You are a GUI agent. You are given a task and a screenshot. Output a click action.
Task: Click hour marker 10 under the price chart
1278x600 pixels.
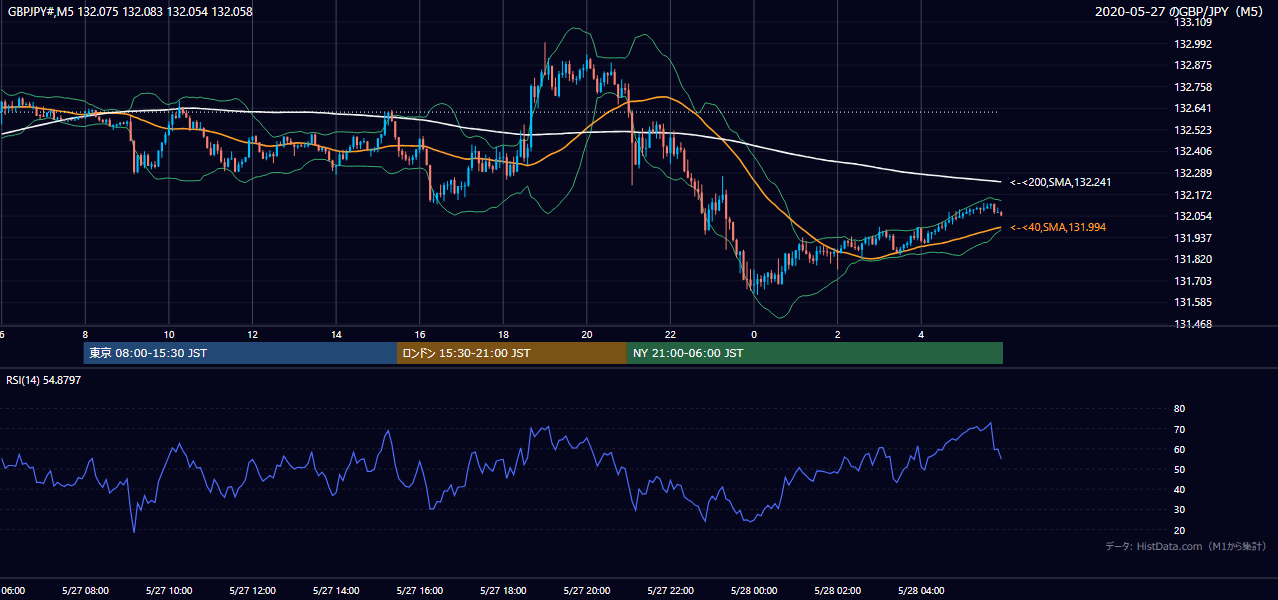tap(169, 335)
